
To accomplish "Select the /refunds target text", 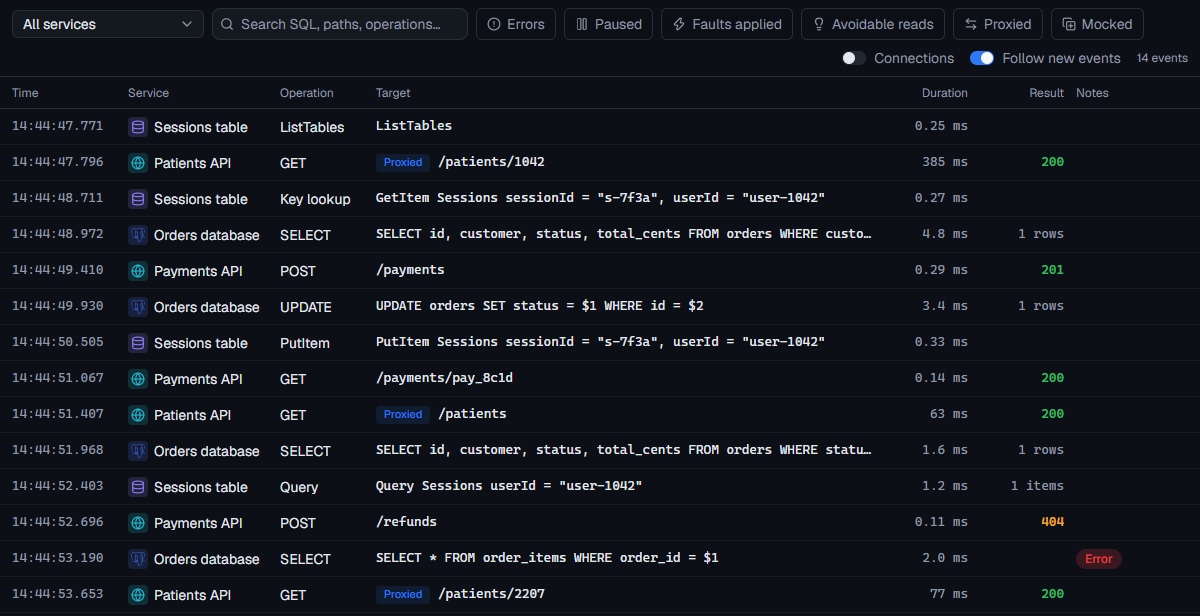I will point(406,522).
